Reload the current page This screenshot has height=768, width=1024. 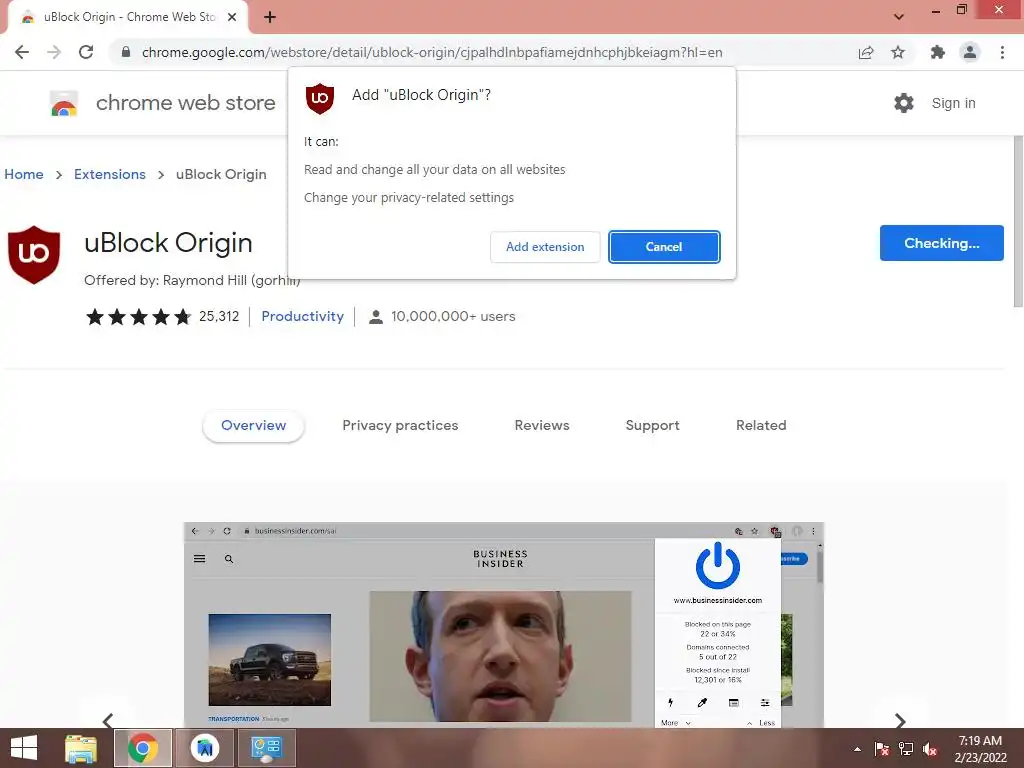pyautogui.click(x=86, y=52)
